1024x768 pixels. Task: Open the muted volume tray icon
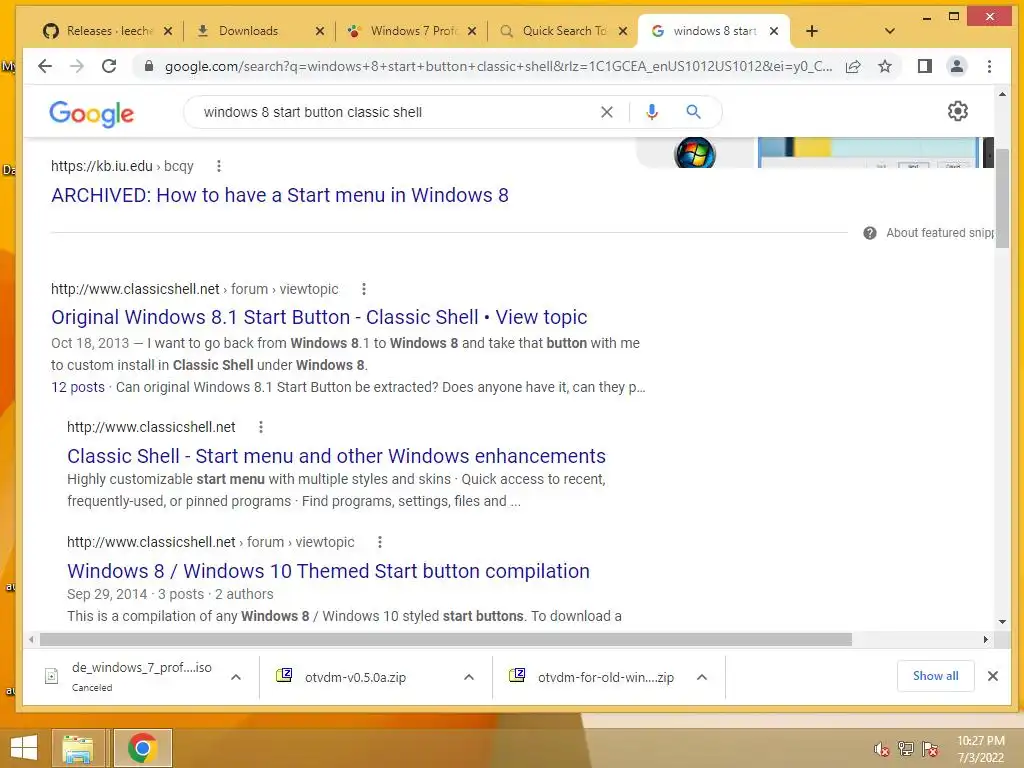[x=882, y=749]
